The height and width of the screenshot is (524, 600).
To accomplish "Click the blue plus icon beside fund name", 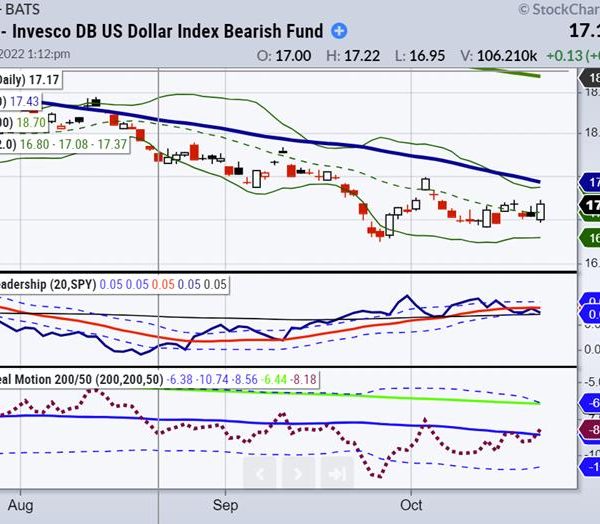I will click(x=339, y=31).
